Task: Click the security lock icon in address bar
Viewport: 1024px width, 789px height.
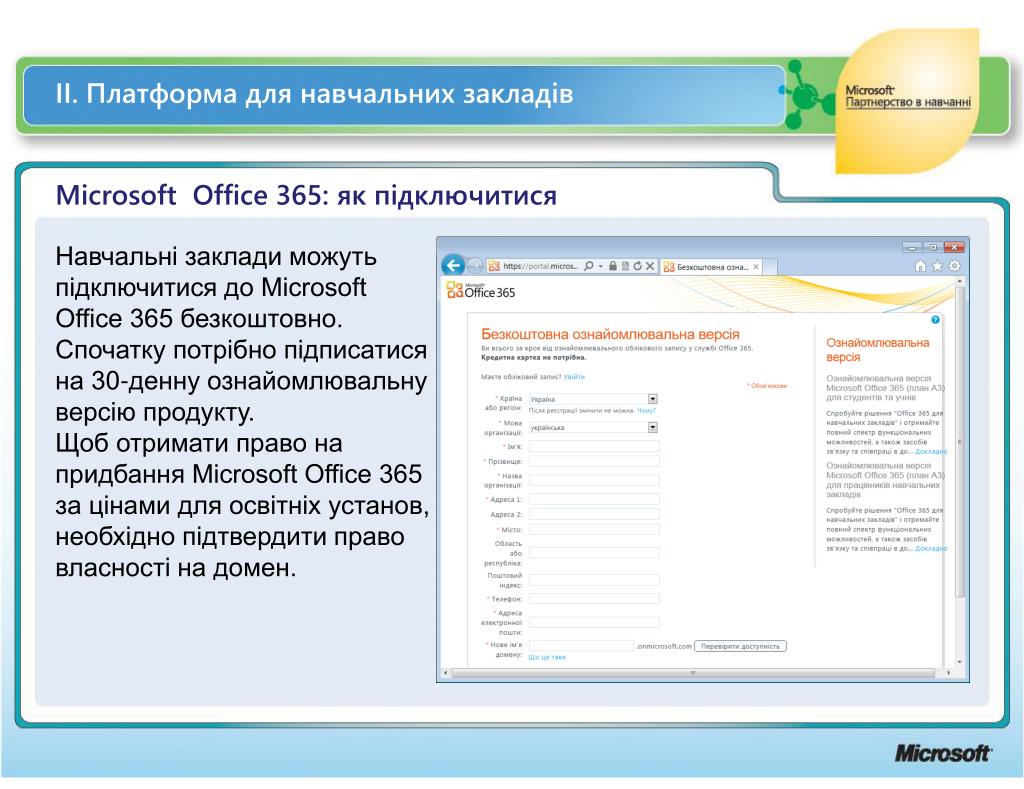Action: tap(613, 266)
